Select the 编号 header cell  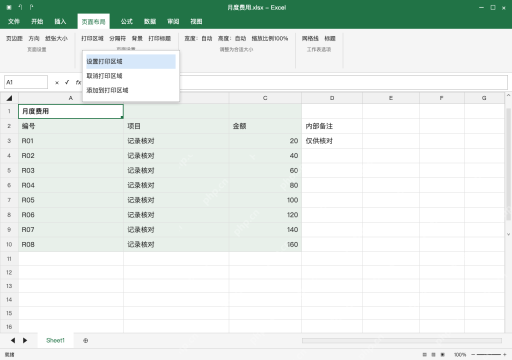tap(71, 126)
